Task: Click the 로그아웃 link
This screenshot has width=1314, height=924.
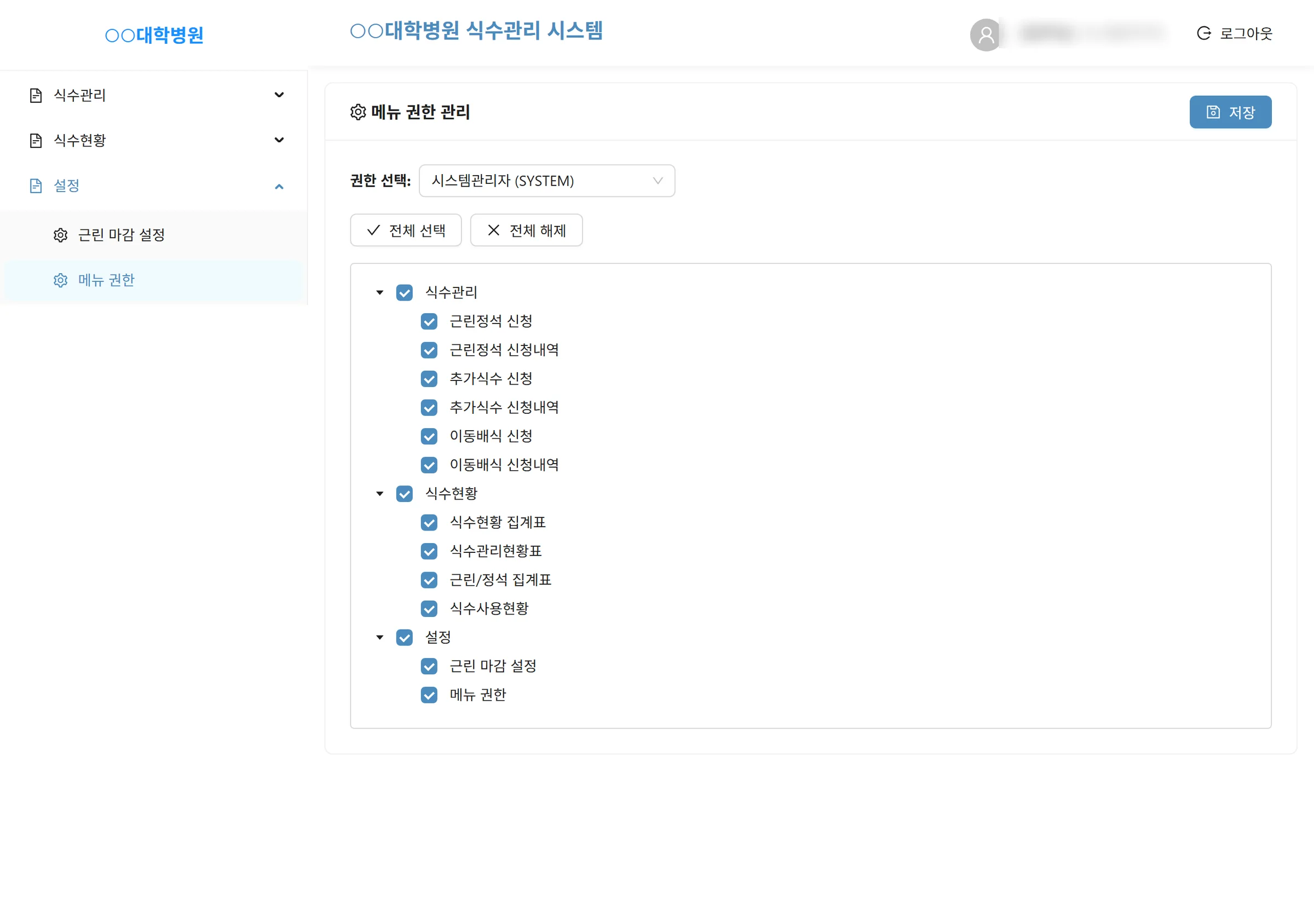Action: (1235, 33)
